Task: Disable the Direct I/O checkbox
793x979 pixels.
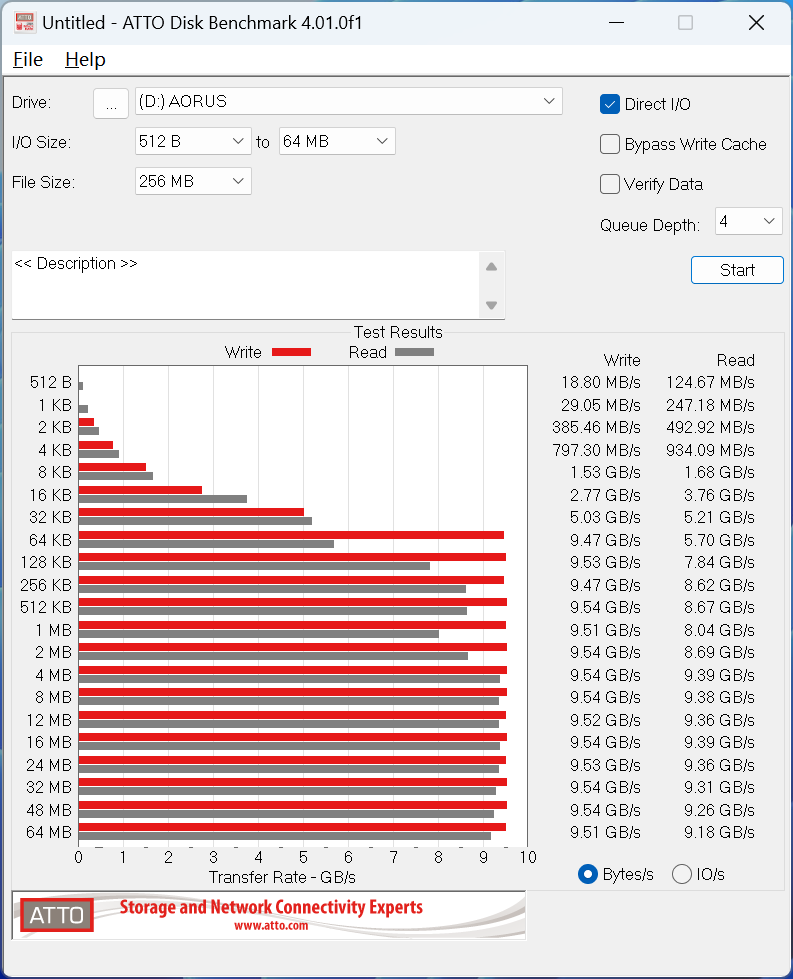Action: pyautogui.click(x=610, y=104)
